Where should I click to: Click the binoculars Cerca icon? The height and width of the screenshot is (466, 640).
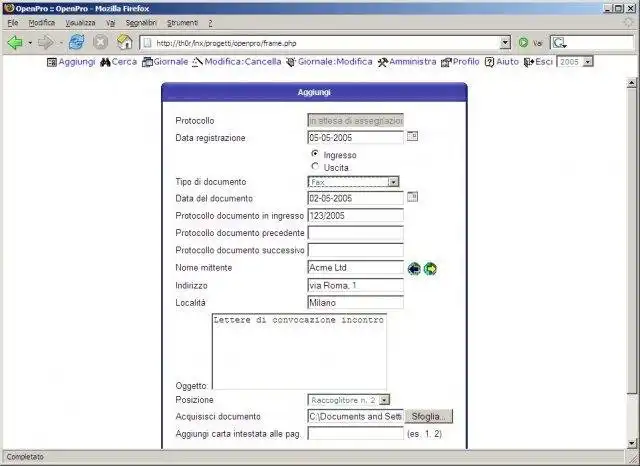click(105, 62)
